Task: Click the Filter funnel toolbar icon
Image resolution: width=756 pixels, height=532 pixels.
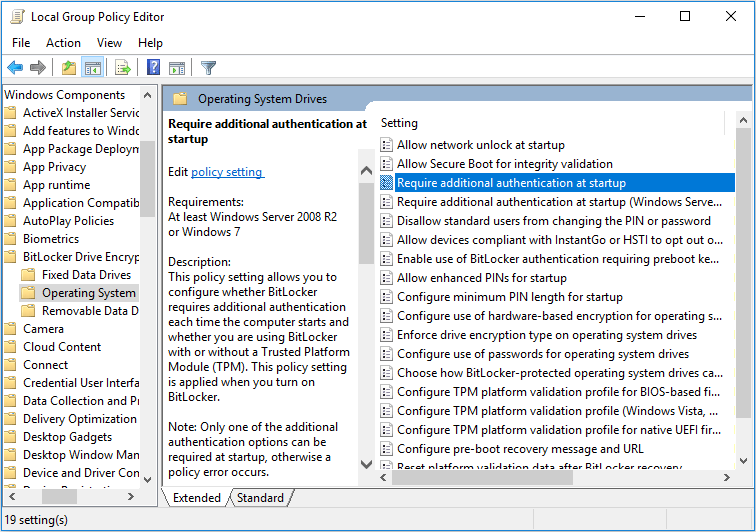Action: 208,68
